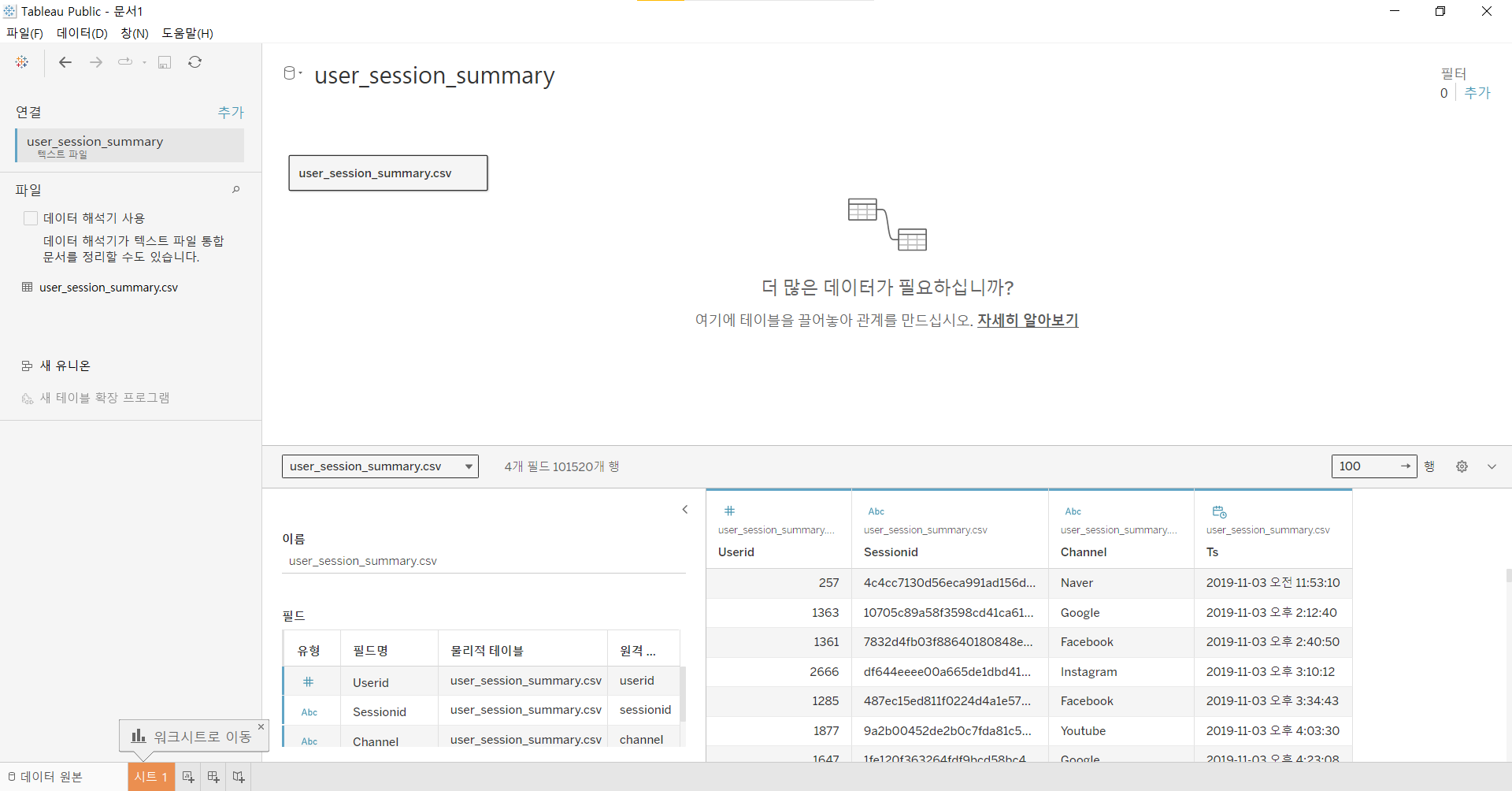Refresh the data source
Screen dimensions: 1512x791
(x=195, y=61)
